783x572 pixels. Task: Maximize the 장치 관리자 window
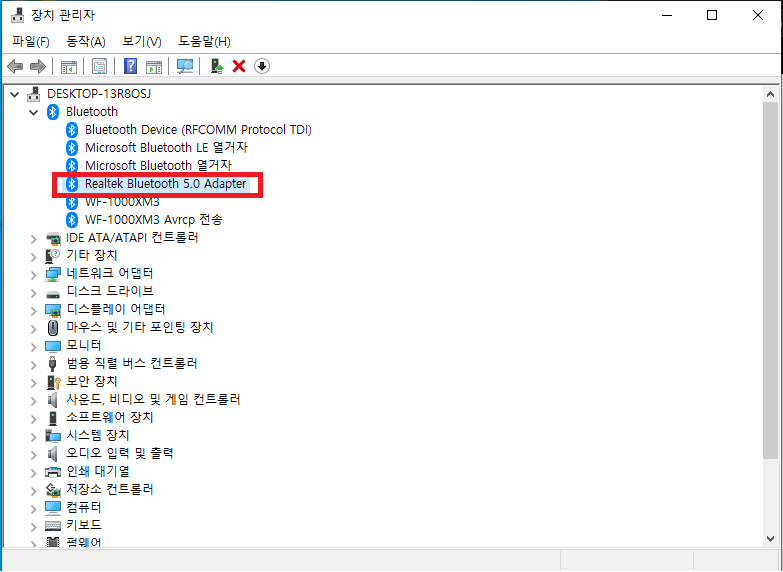pos(712,15)
